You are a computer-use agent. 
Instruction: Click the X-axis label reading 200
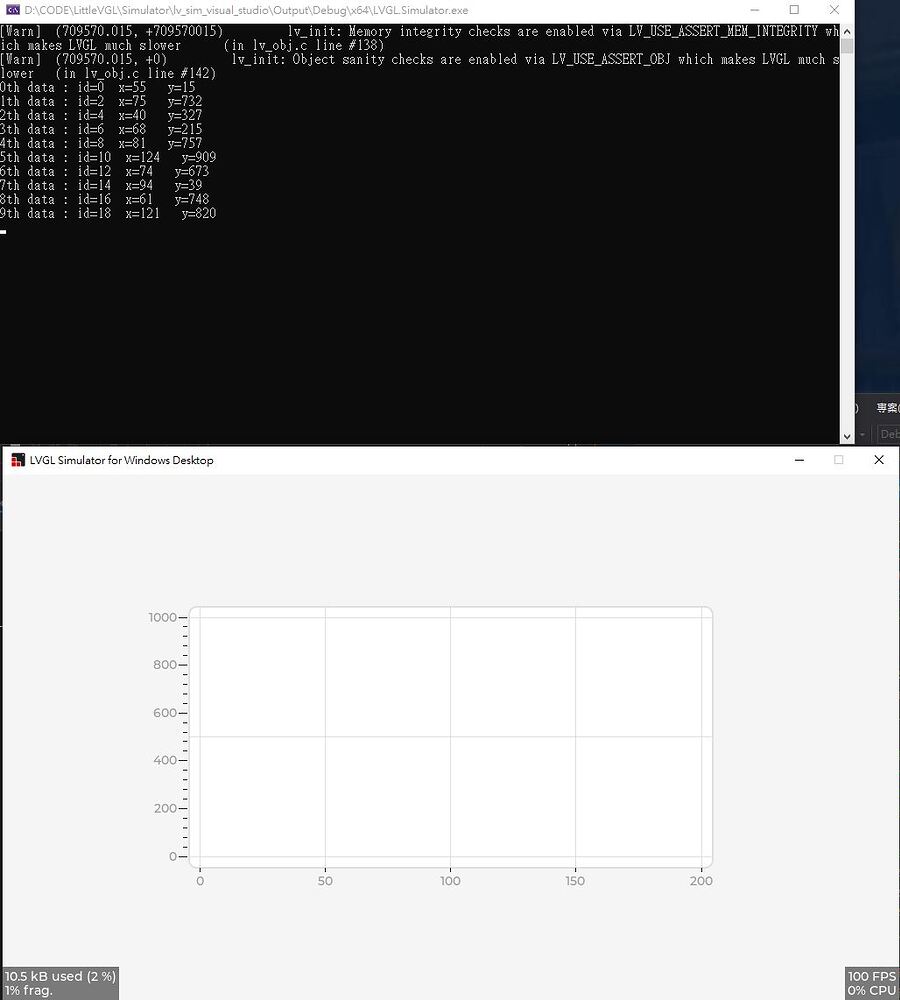(x=701, y=881)
